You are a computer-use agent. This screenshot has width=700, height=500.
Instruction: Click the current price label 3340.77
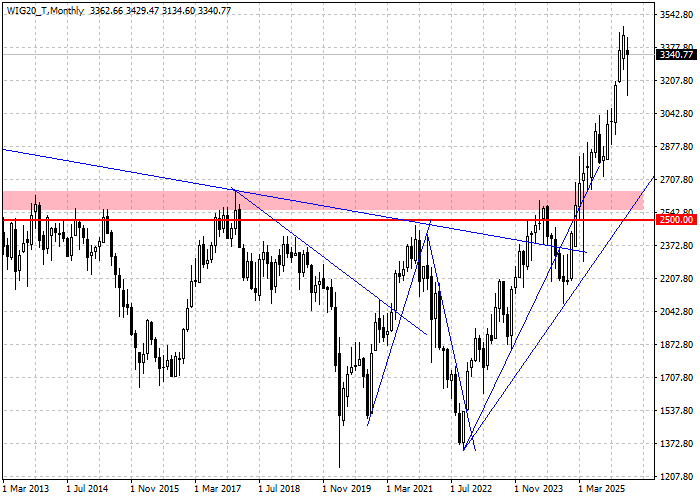(676, 55)
